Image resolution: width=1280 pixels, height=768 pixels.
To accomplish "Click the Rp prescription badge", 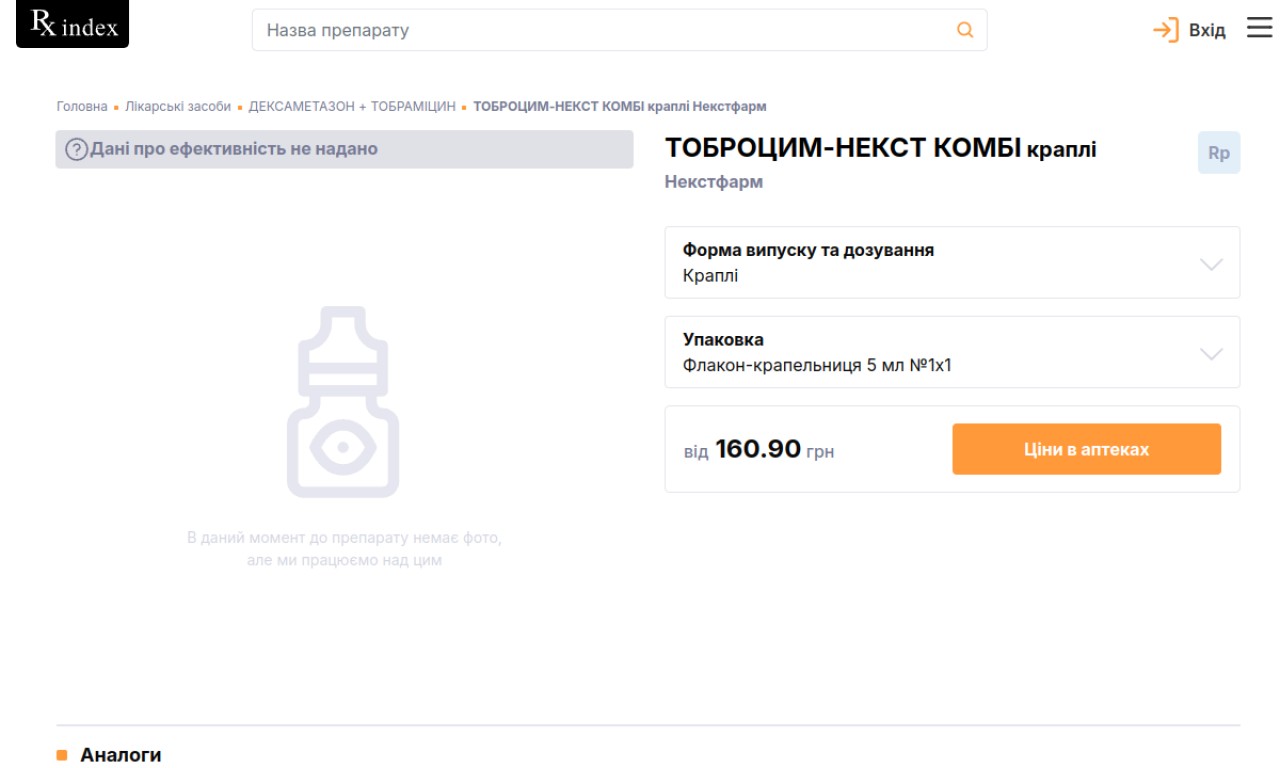I will [1218, 153].
